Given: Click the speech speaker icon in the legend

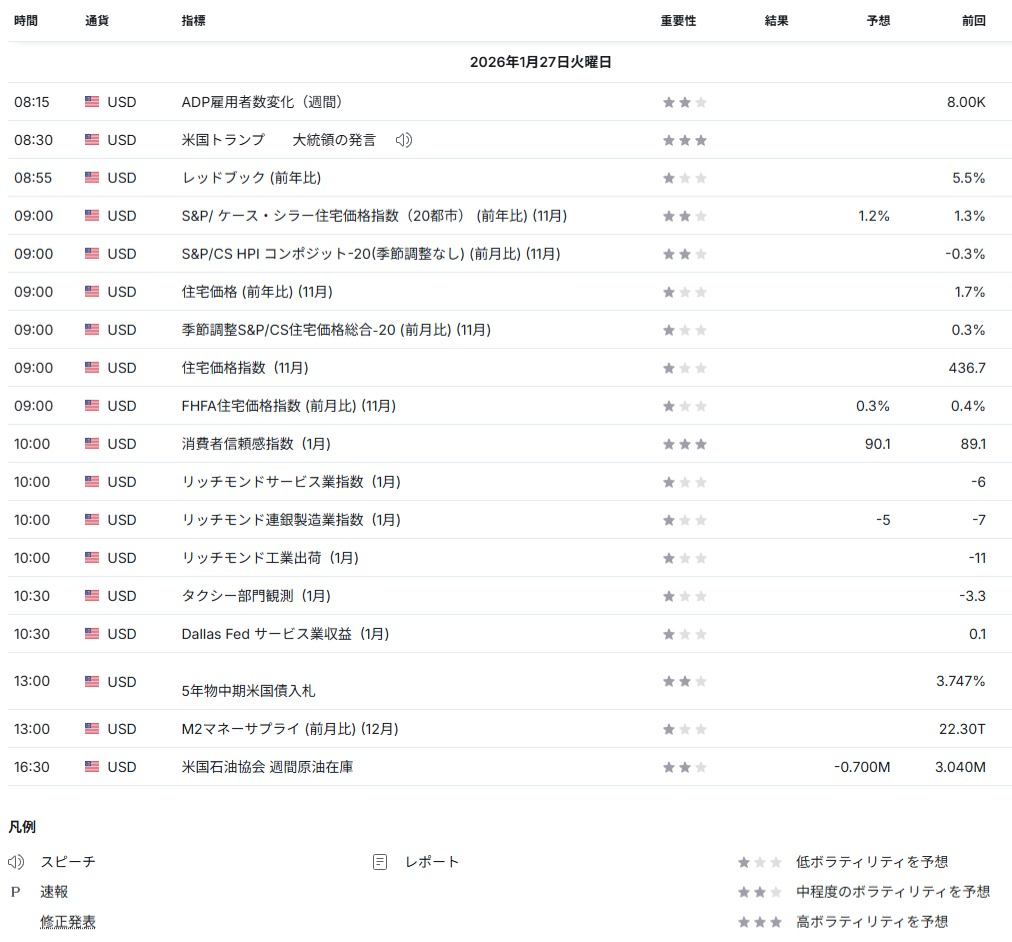Looking at the screenshot, I should [16, 862].
